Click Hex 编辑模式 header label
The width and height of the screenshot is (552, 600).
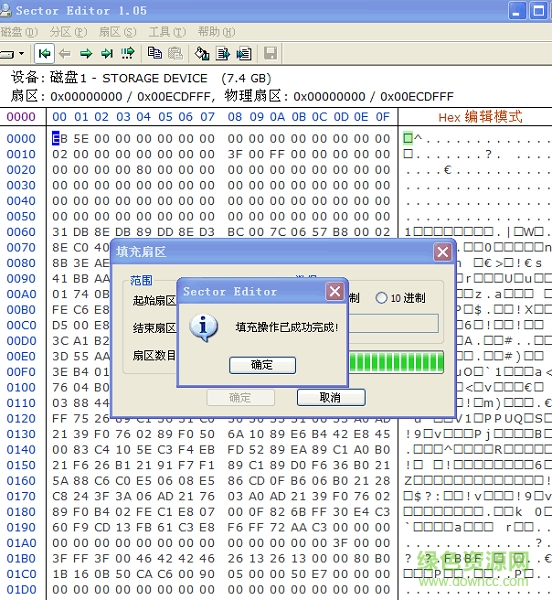[x=480, y=117]
